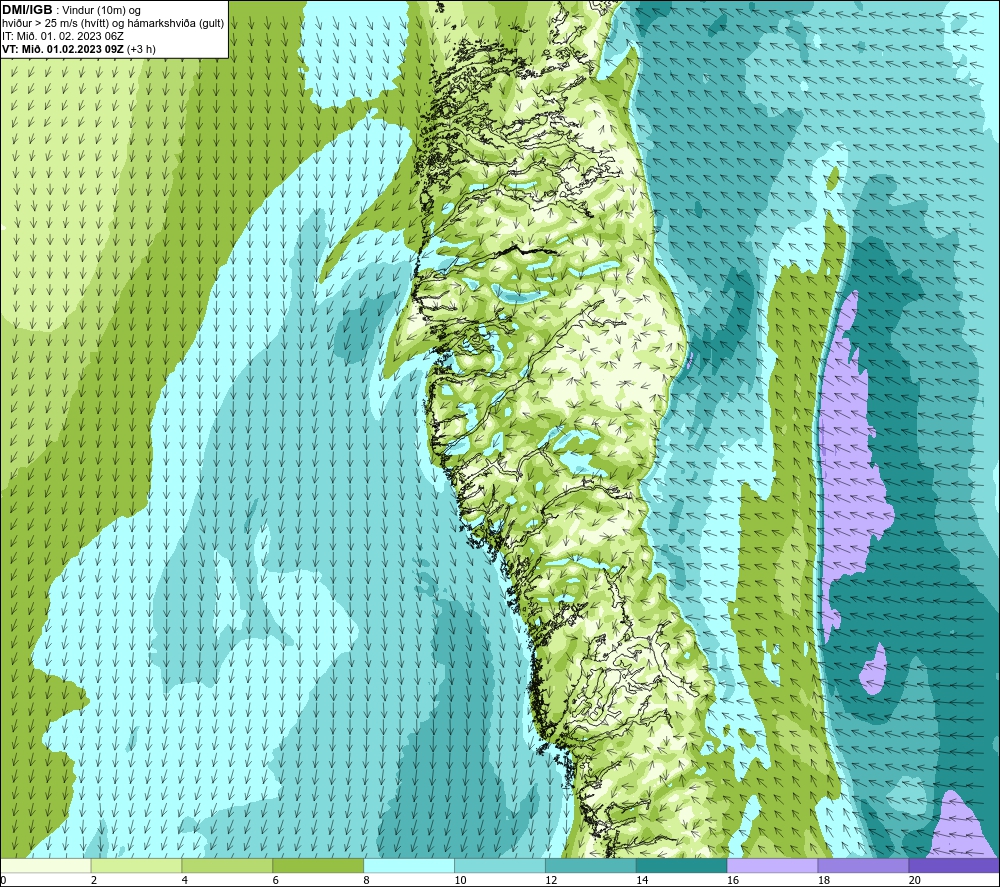Click the legend scale label '0'

3,880
